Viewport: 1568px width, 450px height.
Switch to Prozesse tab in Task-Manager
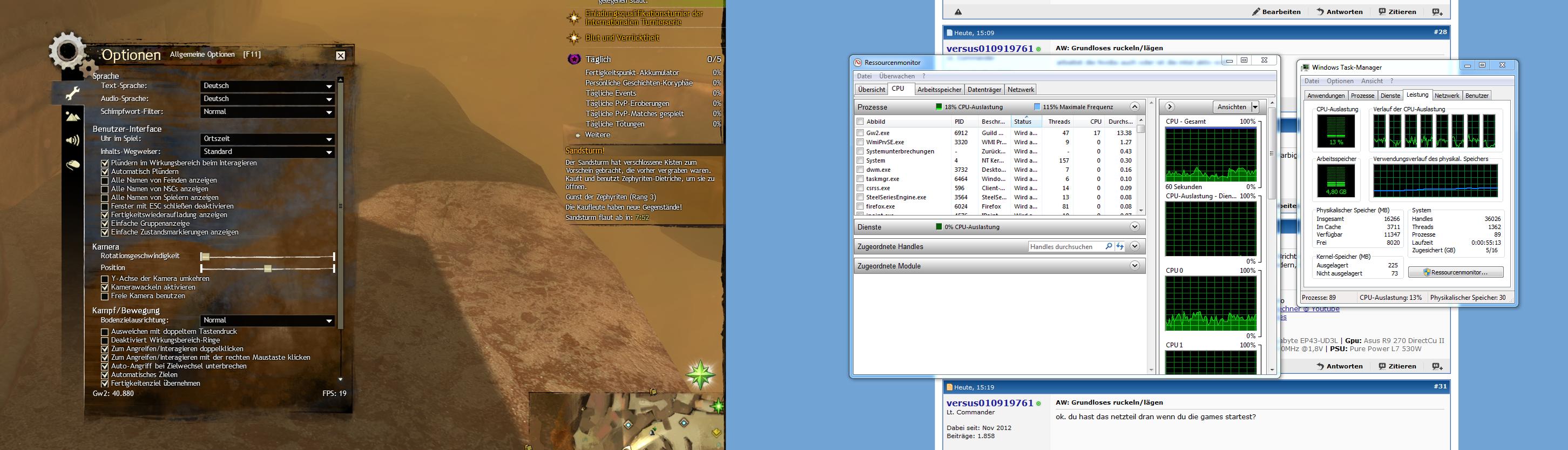pos(1362,96)
